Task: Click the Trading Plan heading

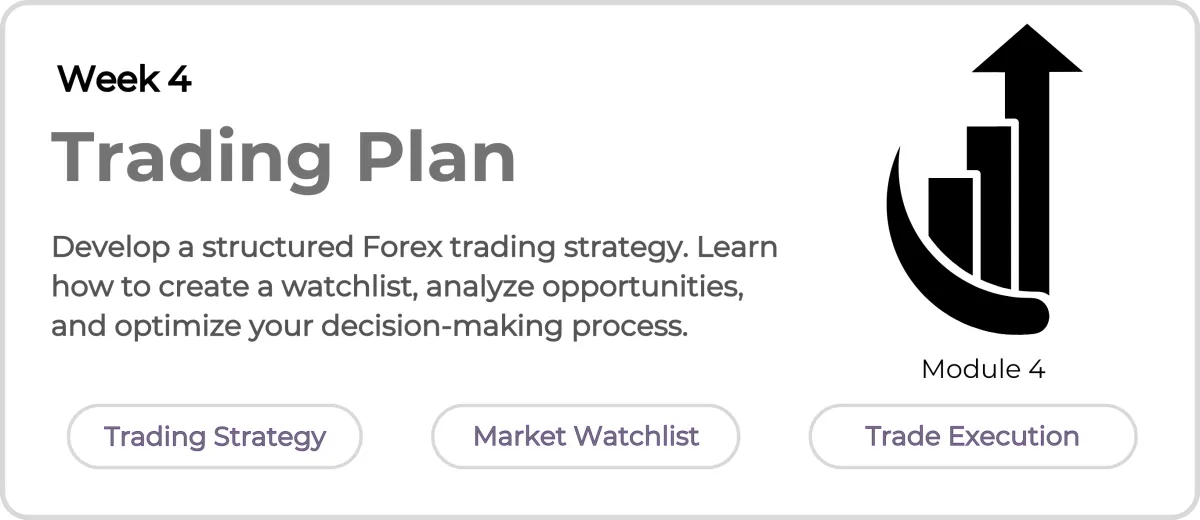Action: click(x=284, y=158)
